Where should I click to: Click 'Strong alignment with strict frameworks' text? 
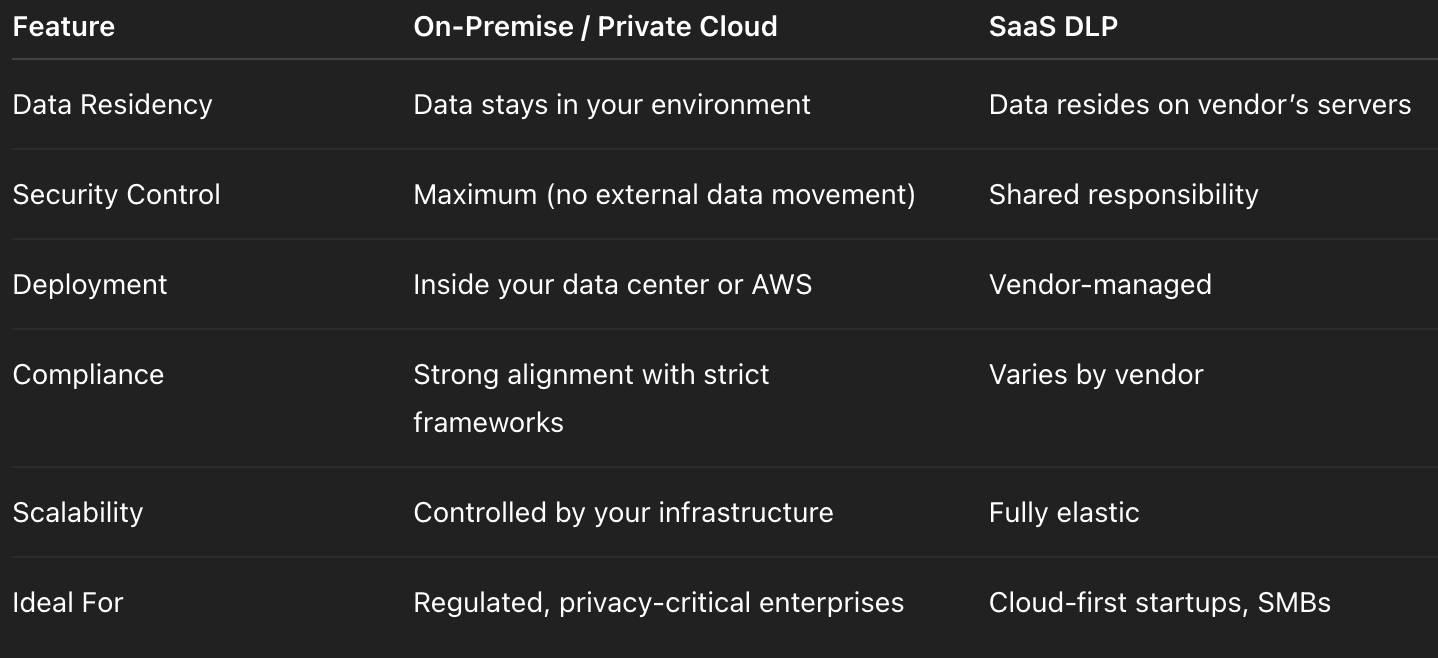click(x=591, y=398)
